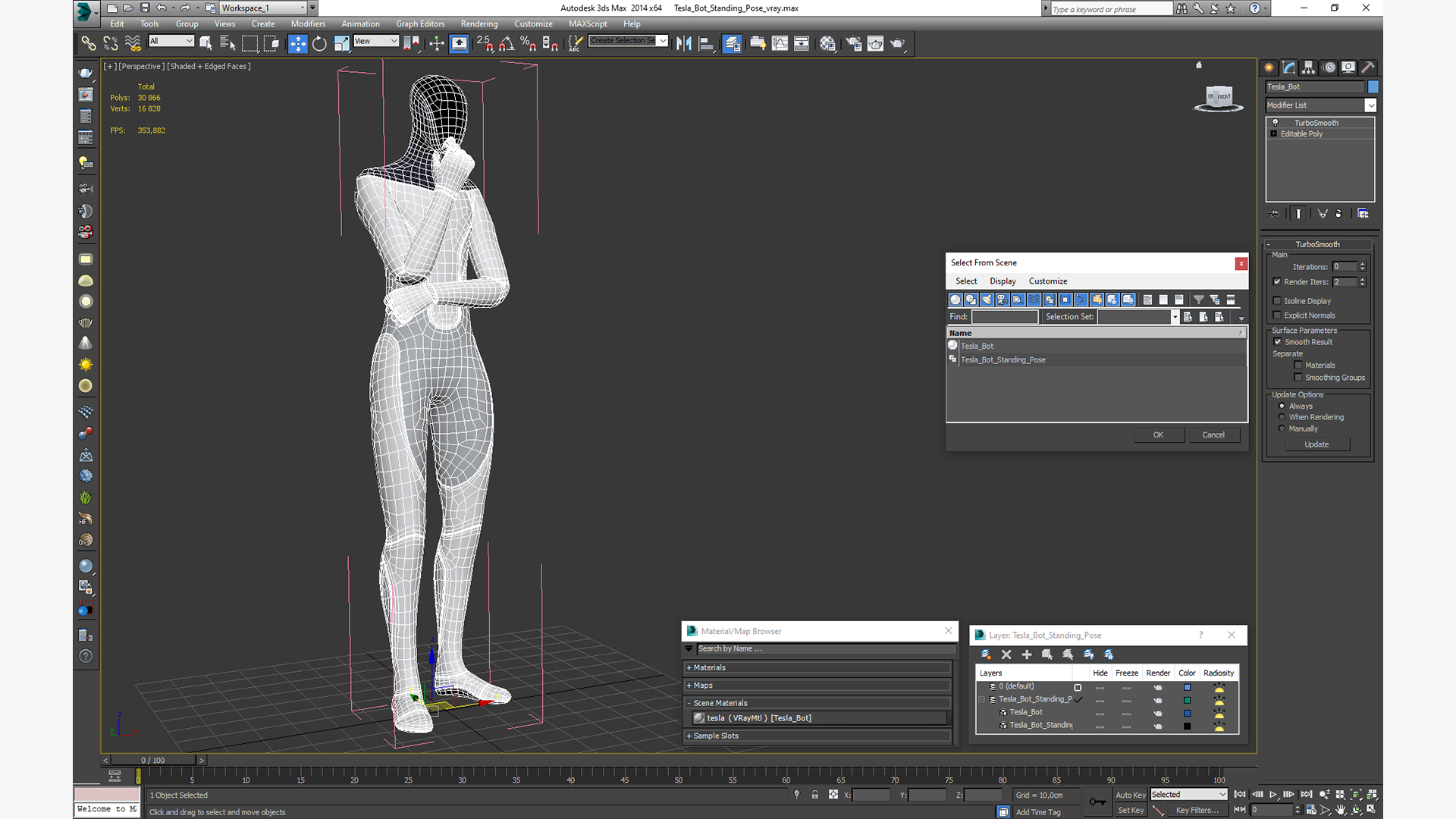Open the Manage Layers toolbar icon
Image resolution: width=1456 pixels, height=819 pixels.
tap(732, 44)
